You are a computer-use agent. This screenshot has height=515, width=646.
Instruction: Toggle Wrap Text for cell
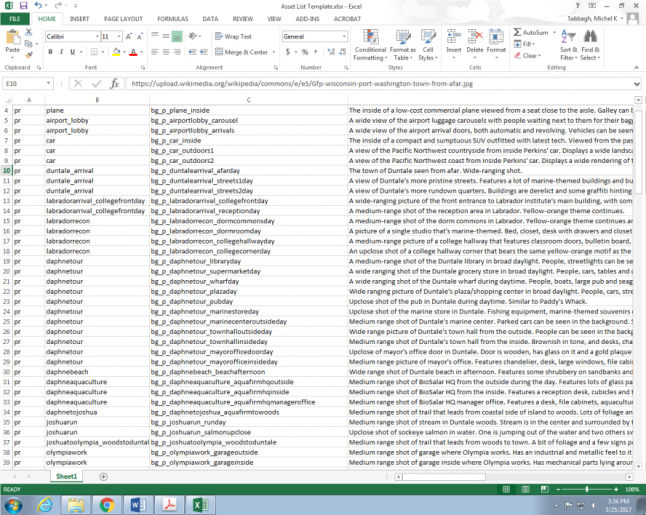click(x=232, y=36)
